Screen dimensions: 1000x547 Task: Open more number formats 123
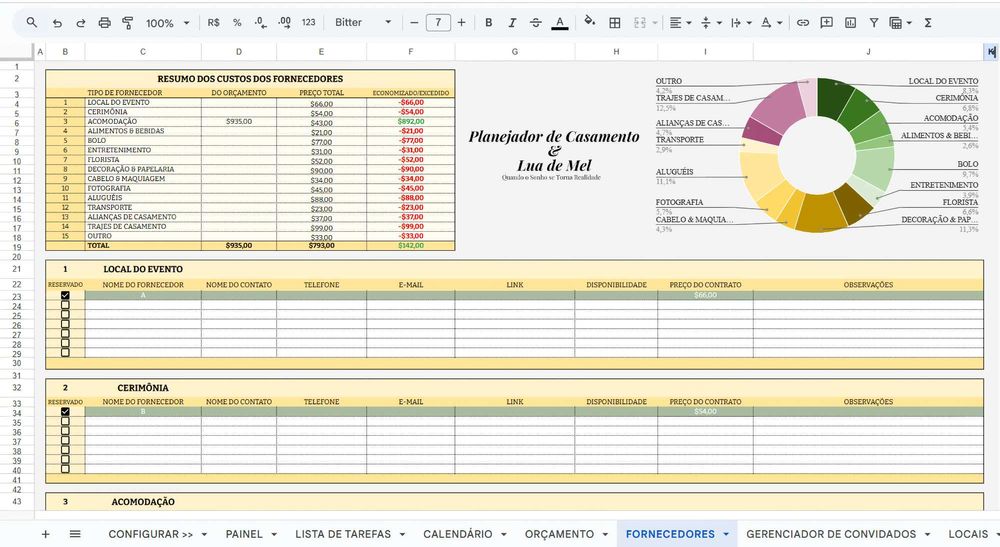[x=309, y=22]
